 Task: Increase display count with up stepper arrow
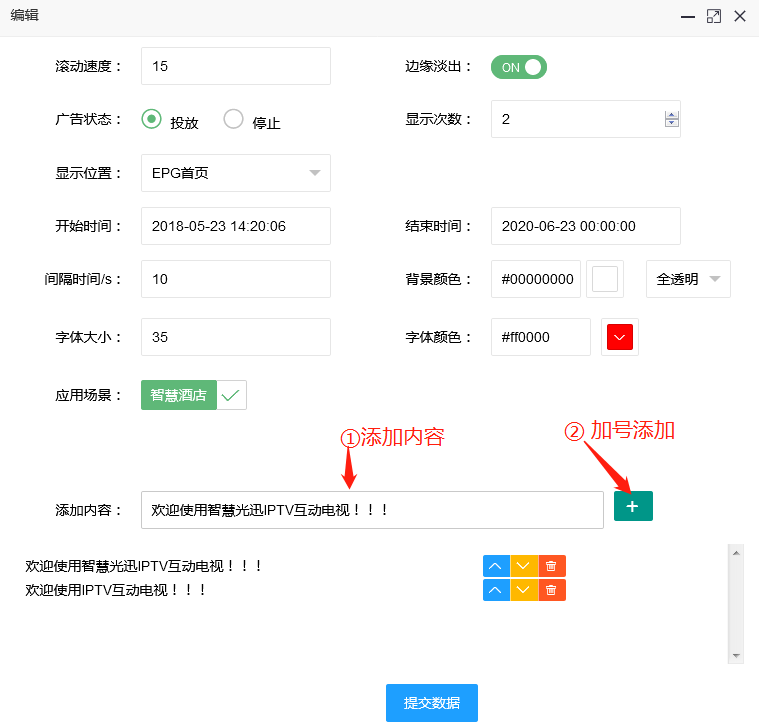point(672,114)
